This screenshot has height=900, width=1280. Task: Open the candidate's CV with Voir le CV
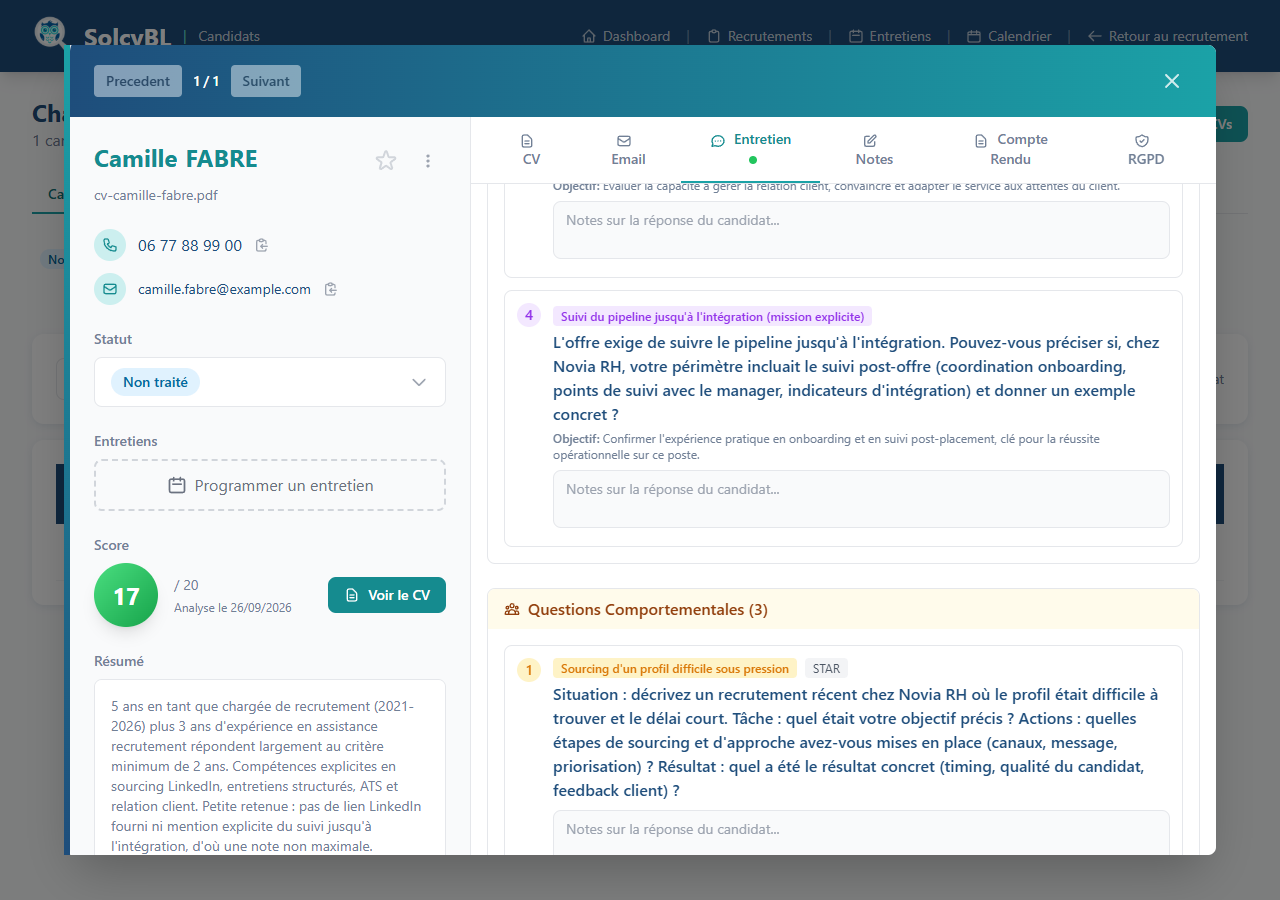click(387, 595)
